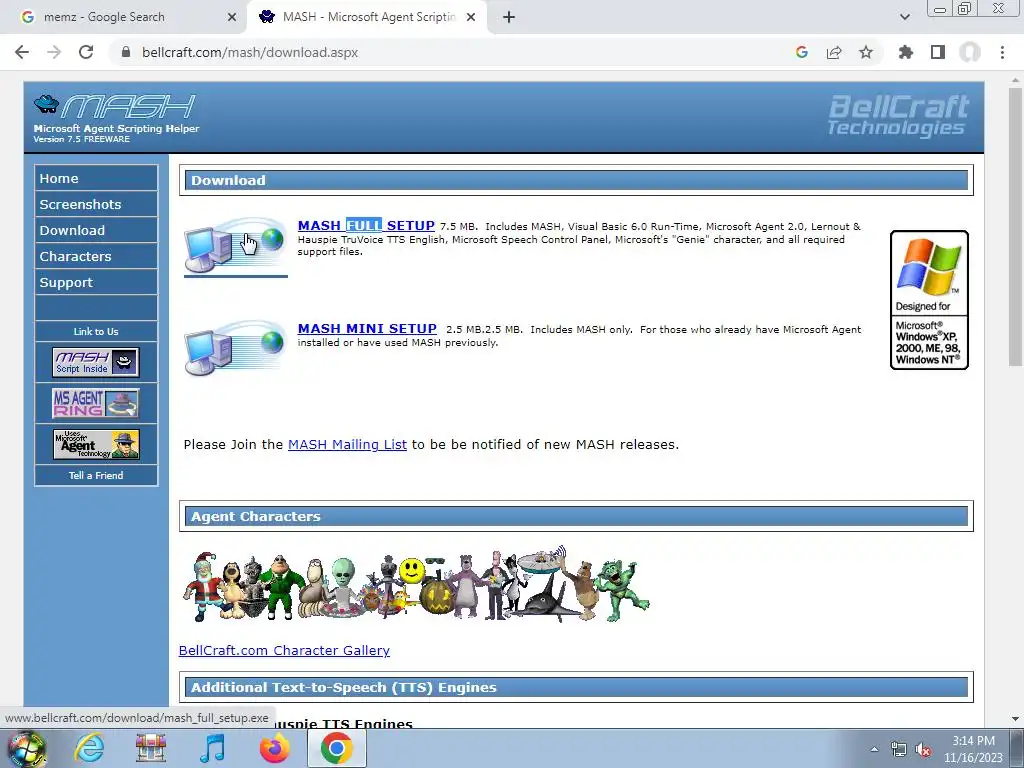The image size is (1024, 768).
Task: Open Home in sidebar menu
Action: pos(96,178)
